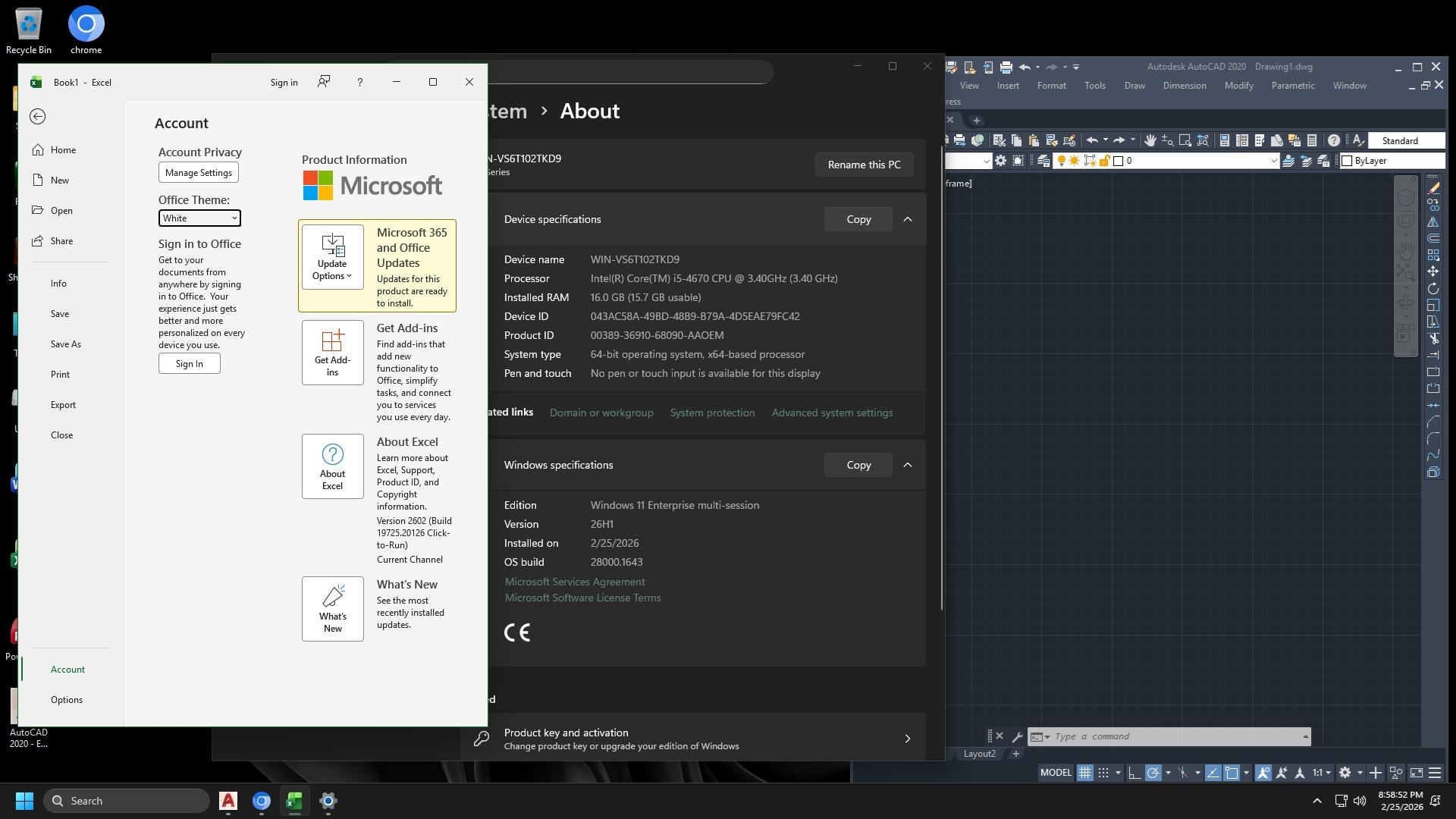This screenshot has width=1456, height=819.
Task: Select Save As in Excel backstage
Action: click(x=66, y=344)
